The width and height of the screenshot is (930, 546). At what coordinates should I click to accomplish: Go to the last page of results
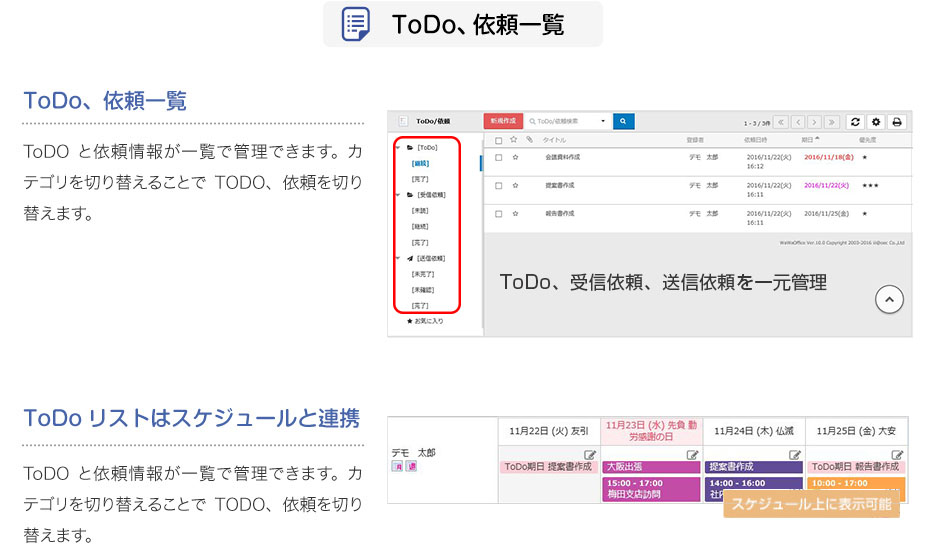(x=832, y=121)
